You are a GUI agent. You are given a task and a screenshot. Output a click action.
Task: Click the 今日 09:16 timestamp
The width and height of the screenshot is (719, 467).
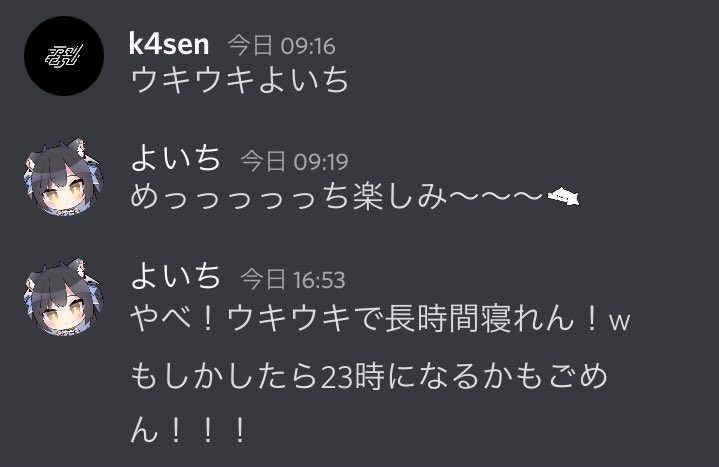282,46
